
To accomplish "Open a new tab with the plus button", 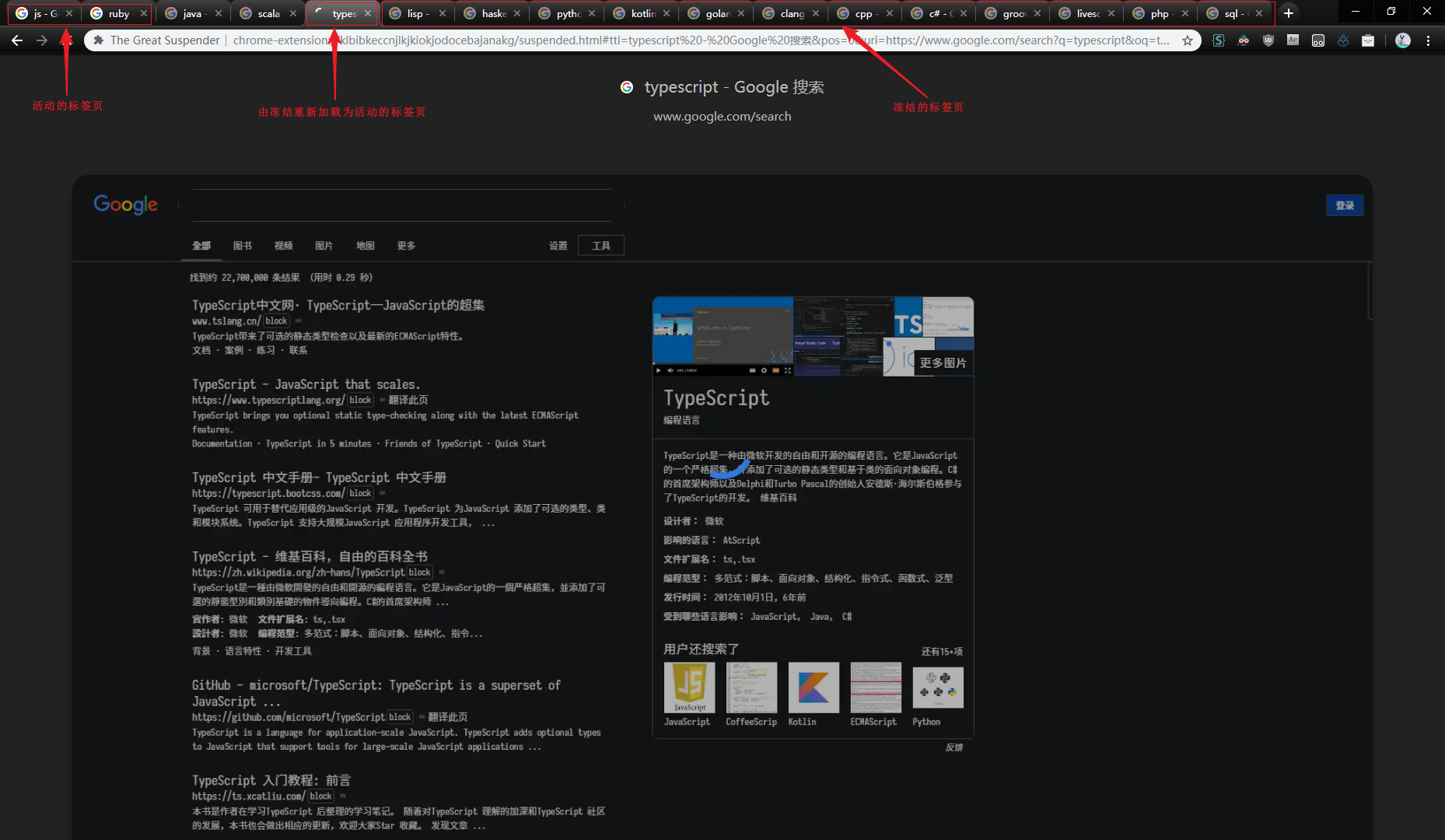I will [1289, 13].
